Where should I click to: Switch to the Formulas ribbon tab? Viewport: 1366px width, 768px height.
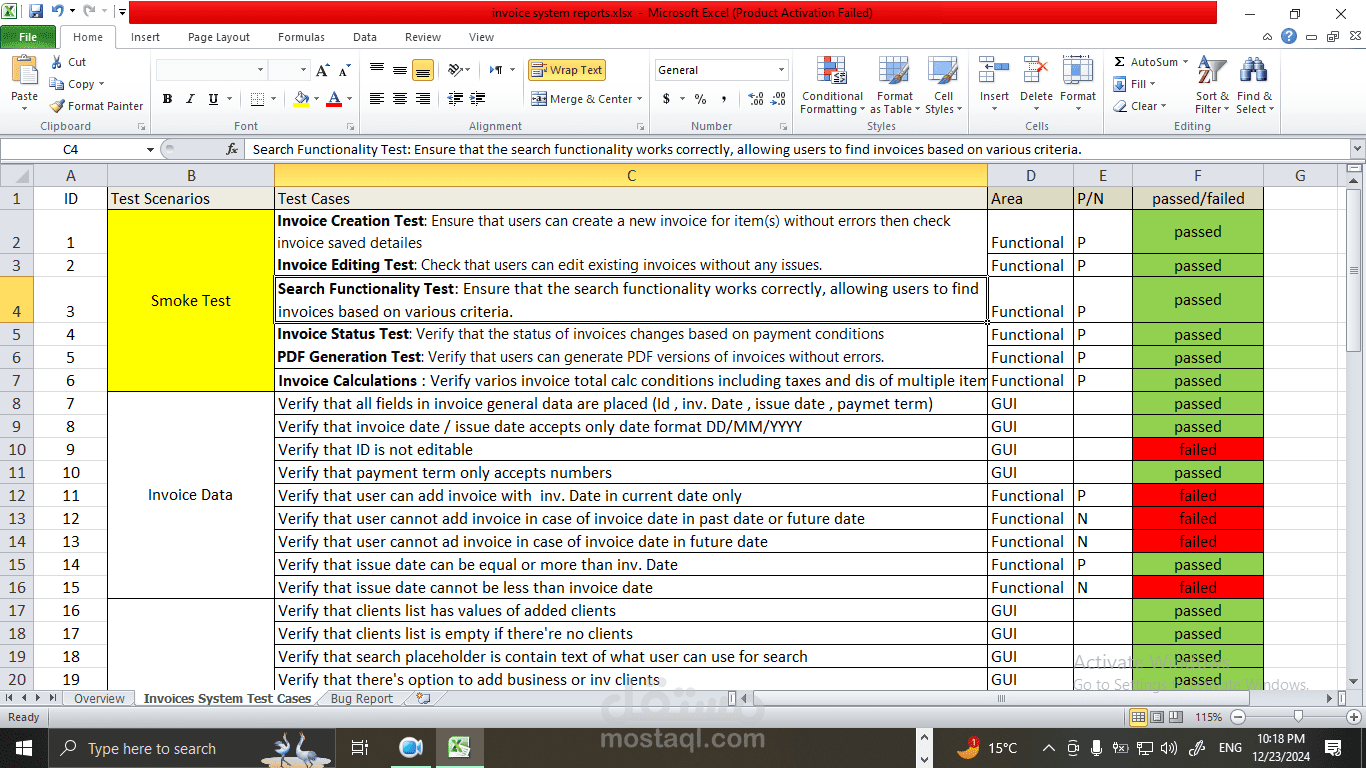(x=300, y=37)
